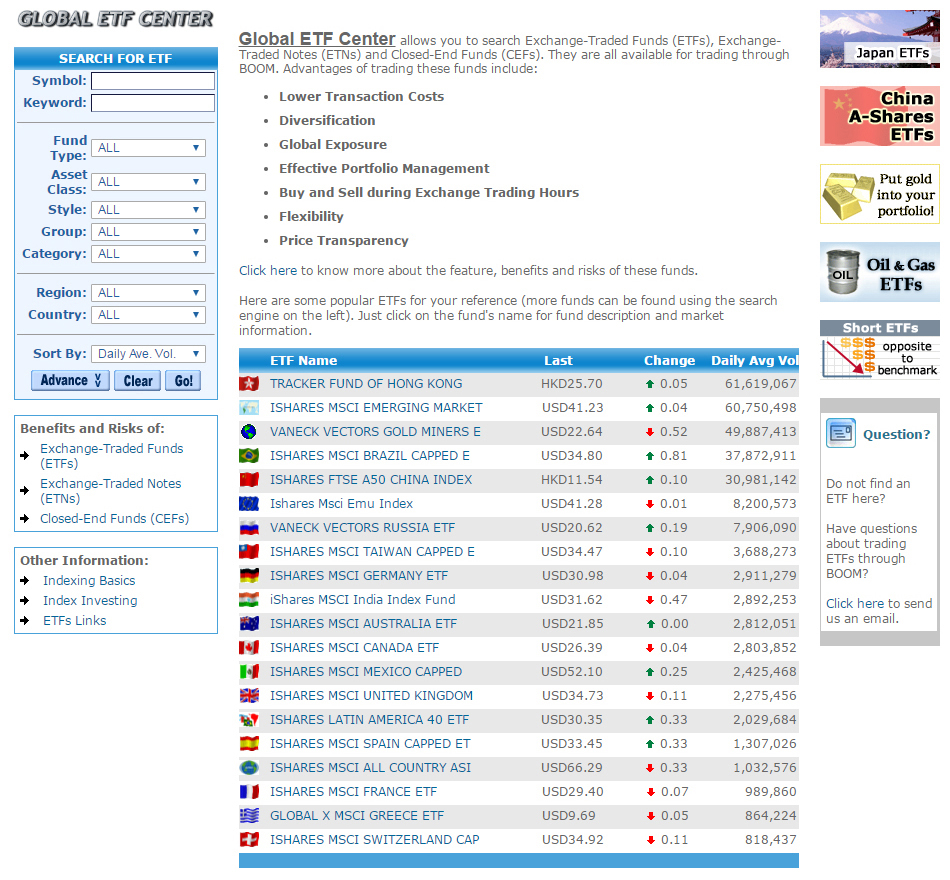
Task: Open ISHARES MSCI EMERGING MARKET fund page
Action: (376, 408)
